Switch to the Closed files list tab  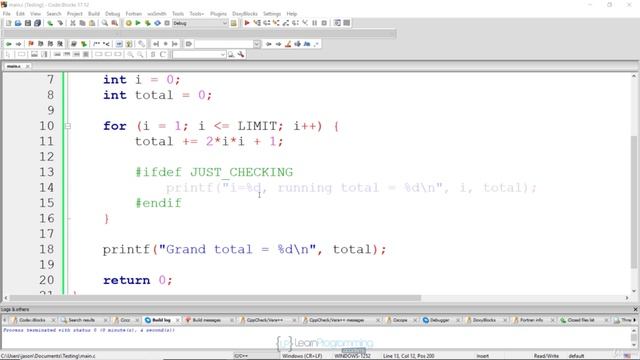click(580, 320)
